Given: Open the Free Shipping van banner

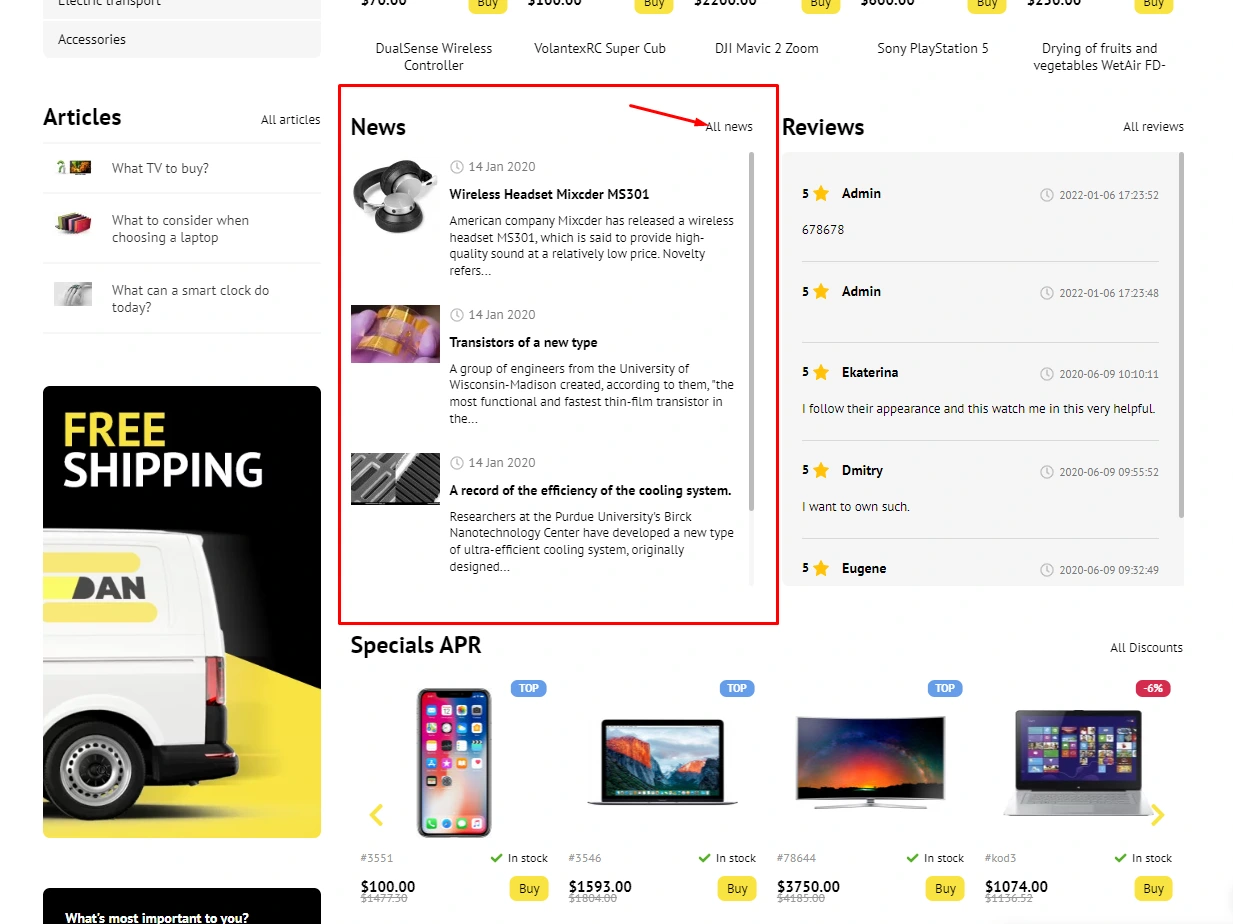Looking at the screenshot, I should [x=182, y=612].
